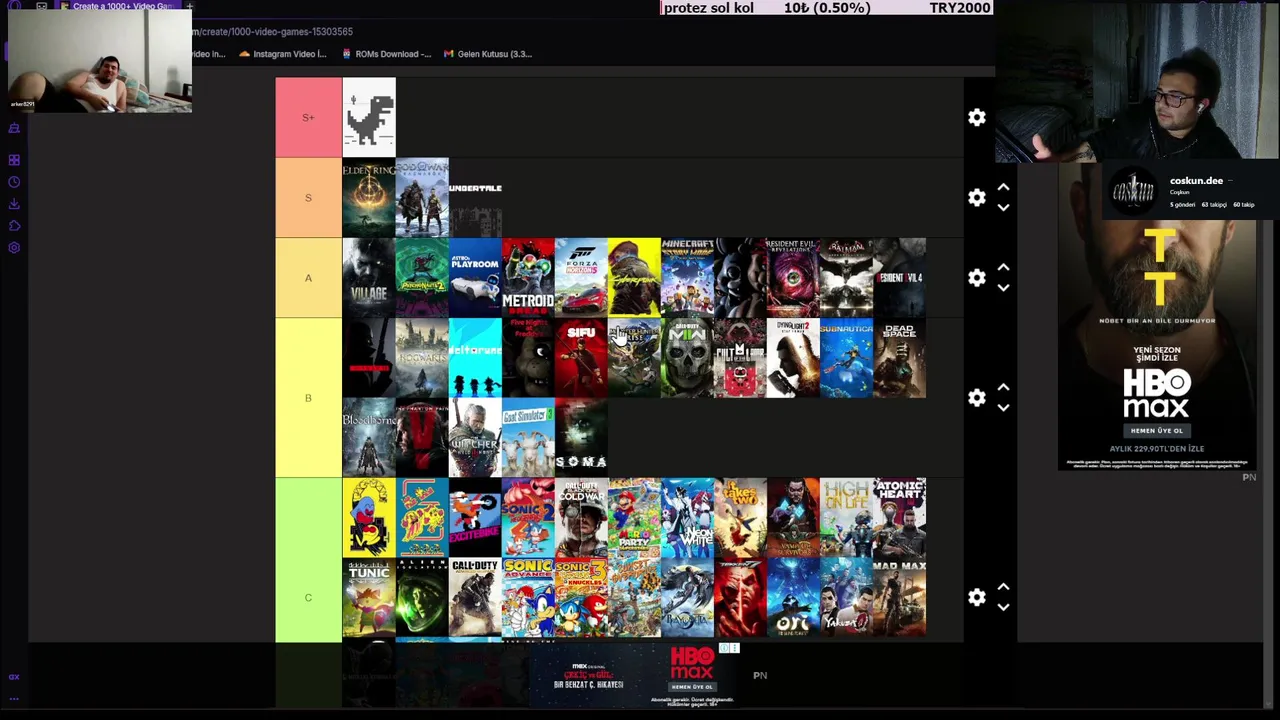Open the four-squares grid icon in sidebar
1280x720 pixels.
(x=14, y=160)
